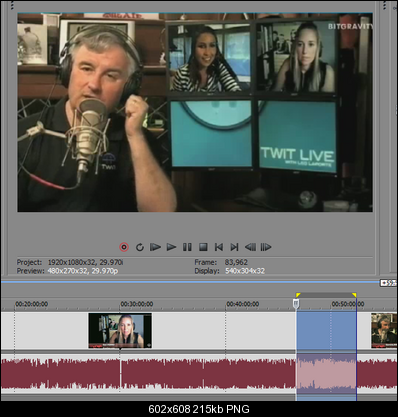Screen dimensions: 398x417
Task: Step to the previous frame
Action: pos(250,247)
